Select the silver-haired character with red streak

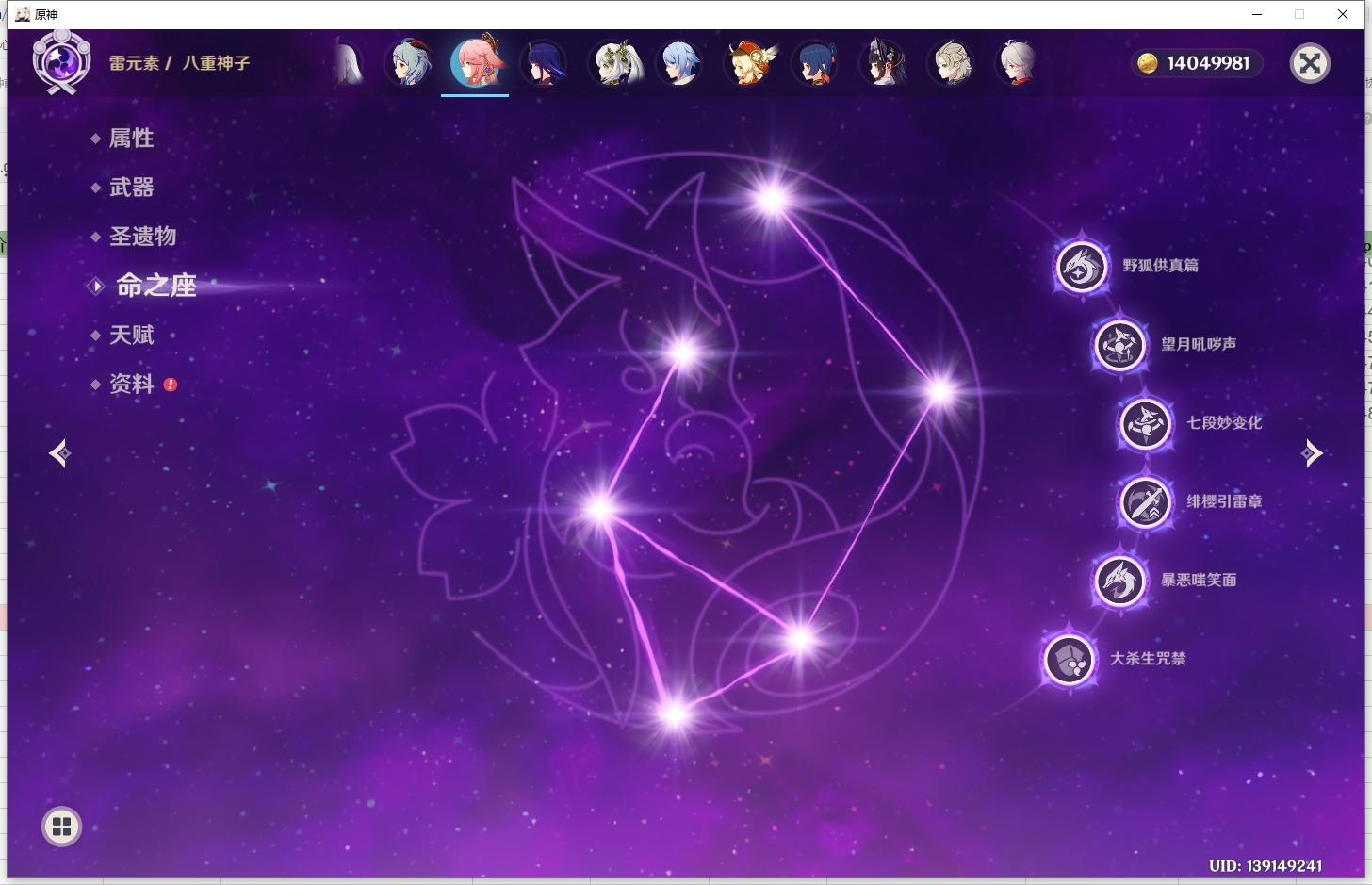pos(1018,63)
